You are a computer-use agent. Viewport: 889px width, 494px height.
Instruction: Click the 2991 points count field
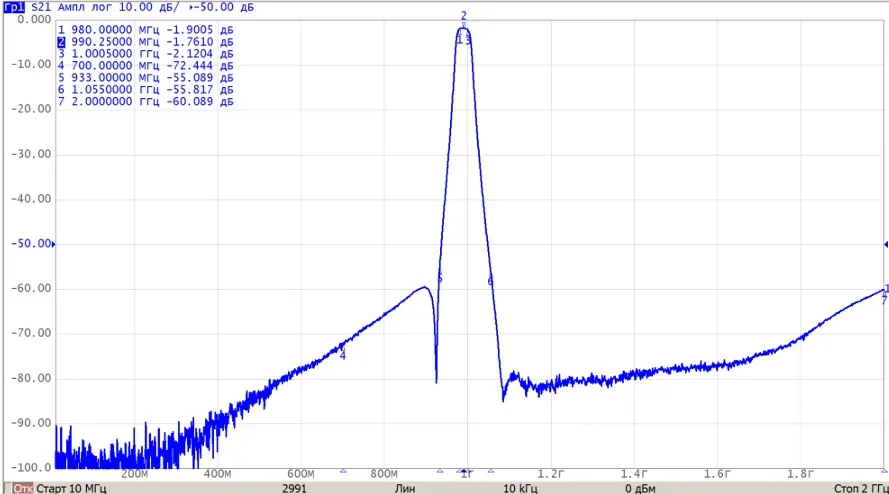point(294,488)
